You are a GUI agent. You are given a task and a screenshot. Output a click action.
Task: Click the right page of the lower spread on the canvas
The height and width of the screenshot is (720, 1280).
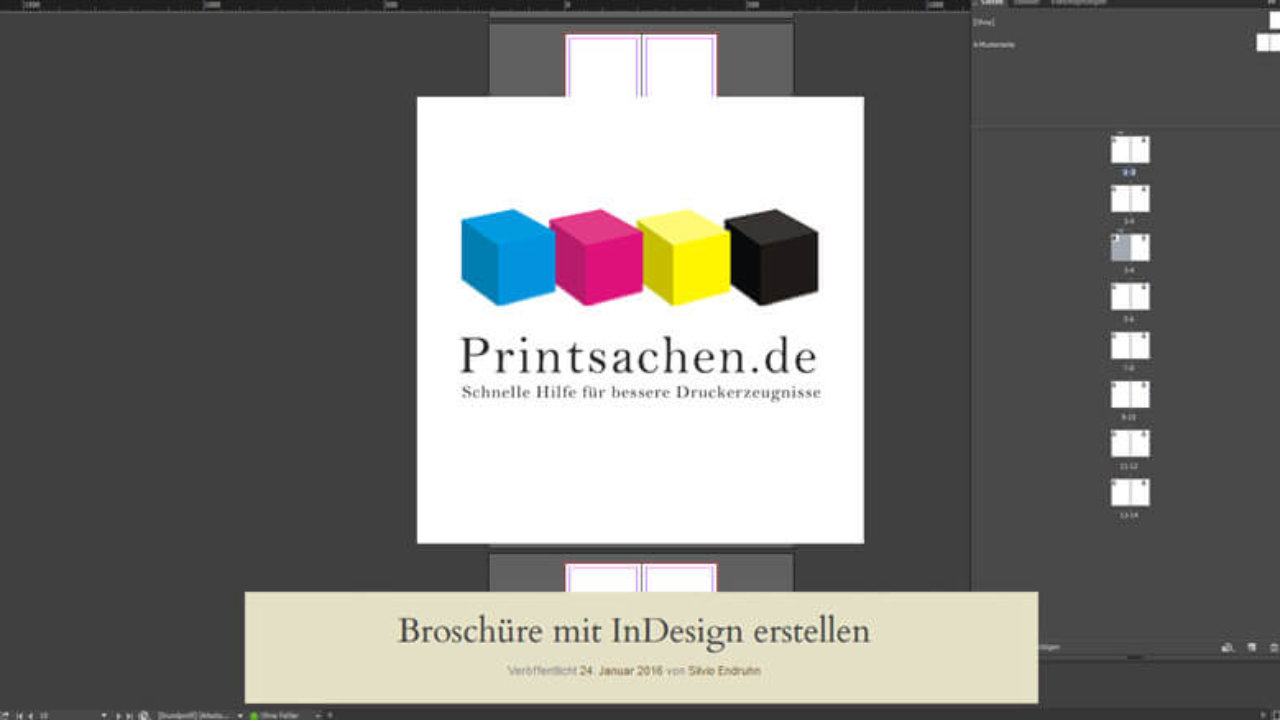[679, 578]
